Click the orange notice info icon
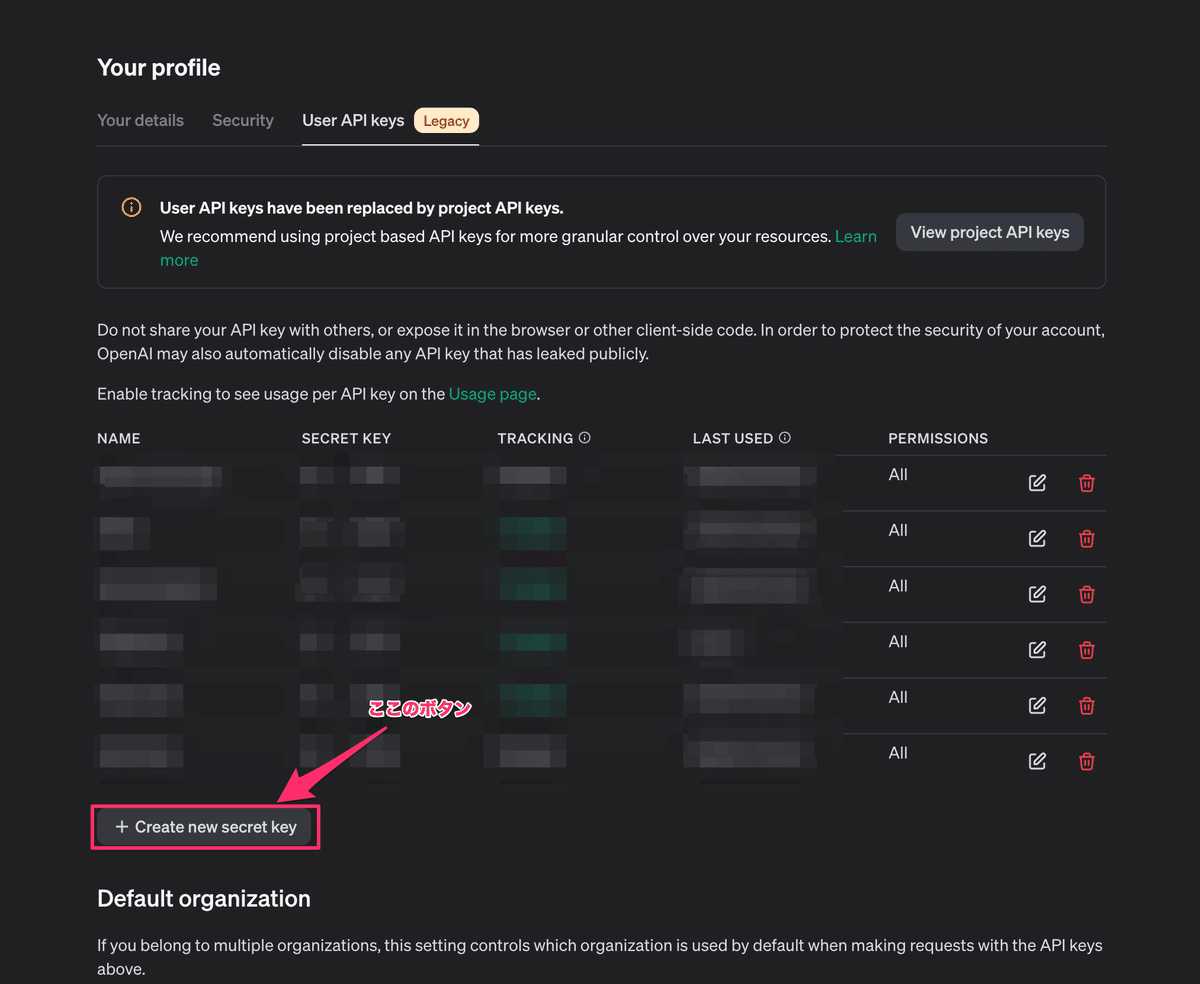Image resolution: width=1200 pixels, height=984 pixels. pyautogui.click(x=131, y=208)
